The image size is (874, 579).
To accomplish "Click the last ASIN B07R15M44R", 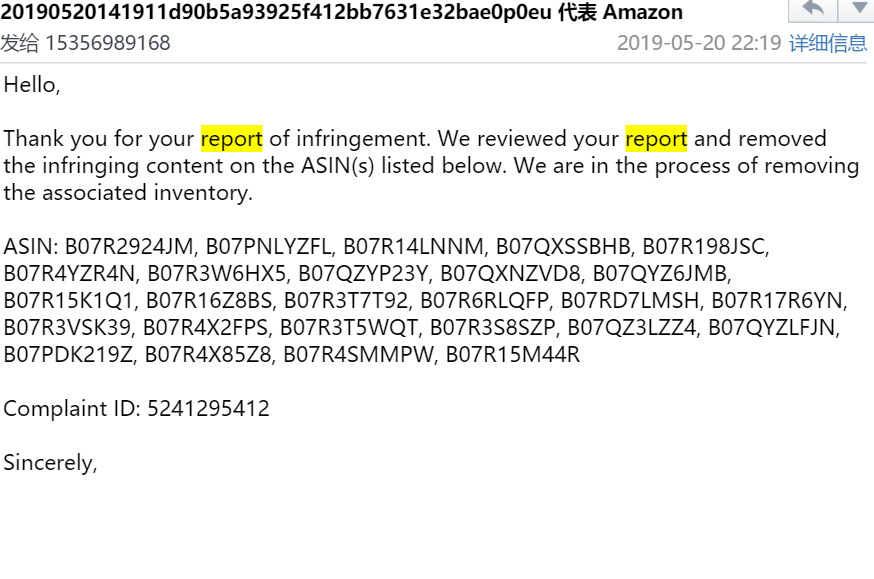I will pyautogui.click(x=512, y=354).
